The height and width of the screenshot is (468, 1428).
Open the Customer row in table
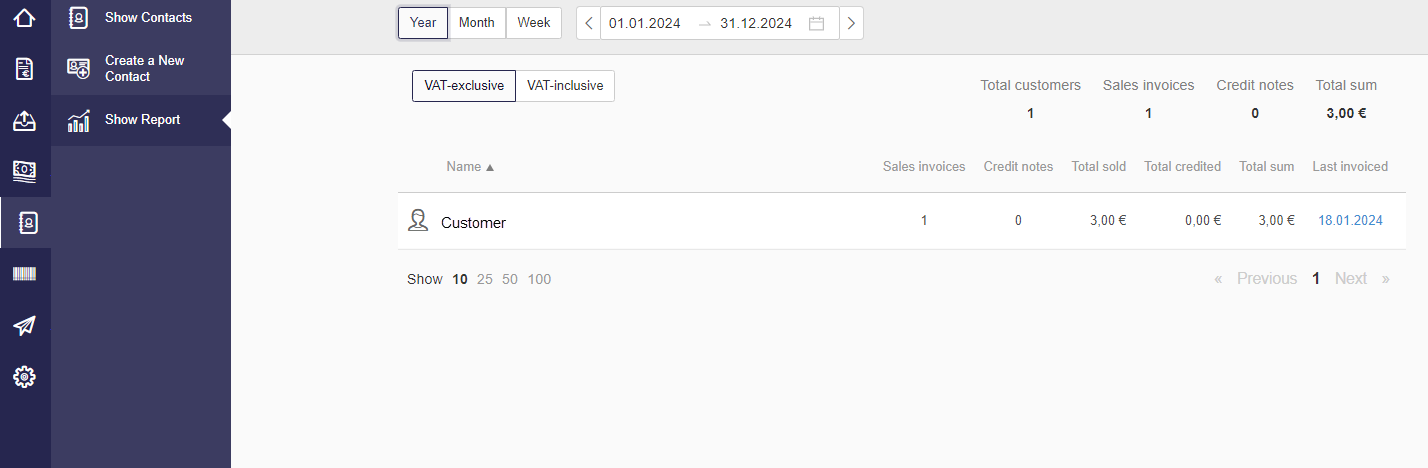(x=902, y=221)
